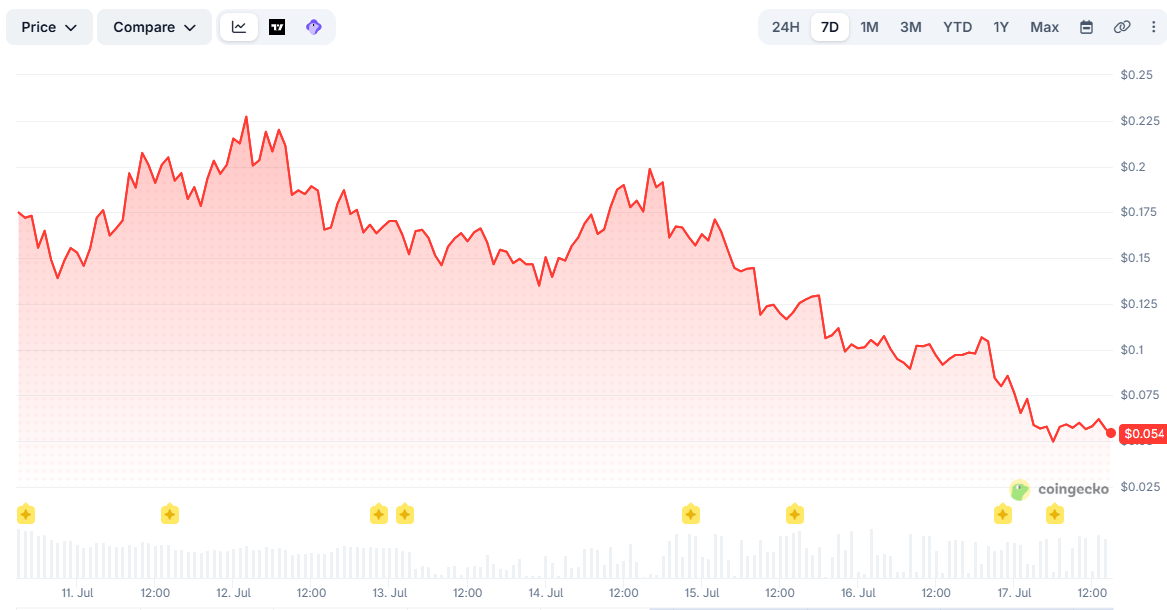Switch to the line chart view icon
This screenshot has height=610, width=1167.
239,28
